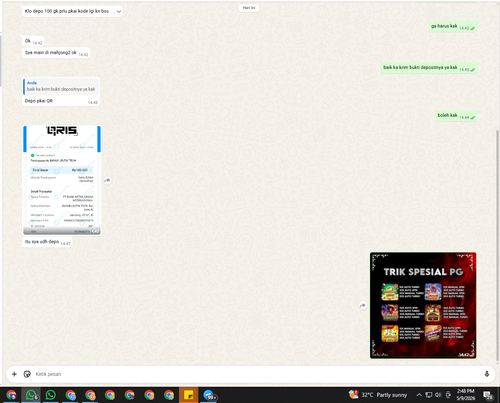Open the TRIK SPESIAL PG picture
Screen dimensions: 500x403
point(423,305)
